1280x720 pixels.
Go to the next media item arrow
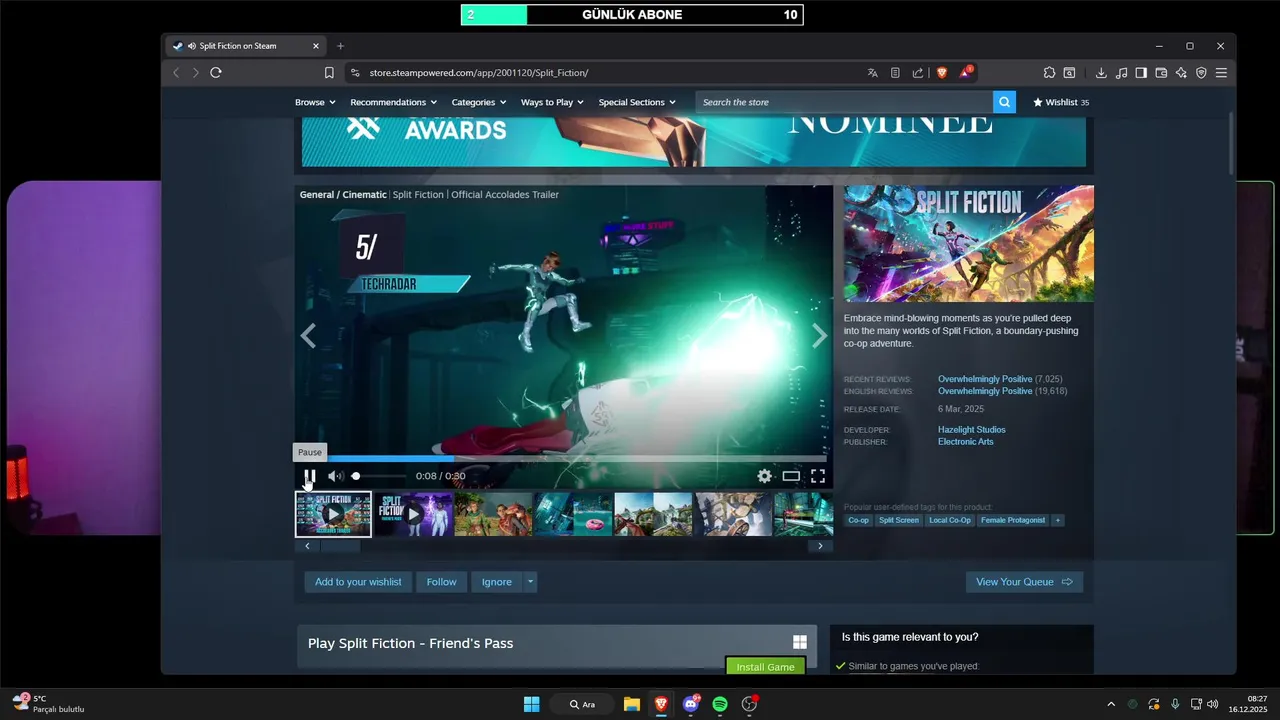[x=819, y=336]
